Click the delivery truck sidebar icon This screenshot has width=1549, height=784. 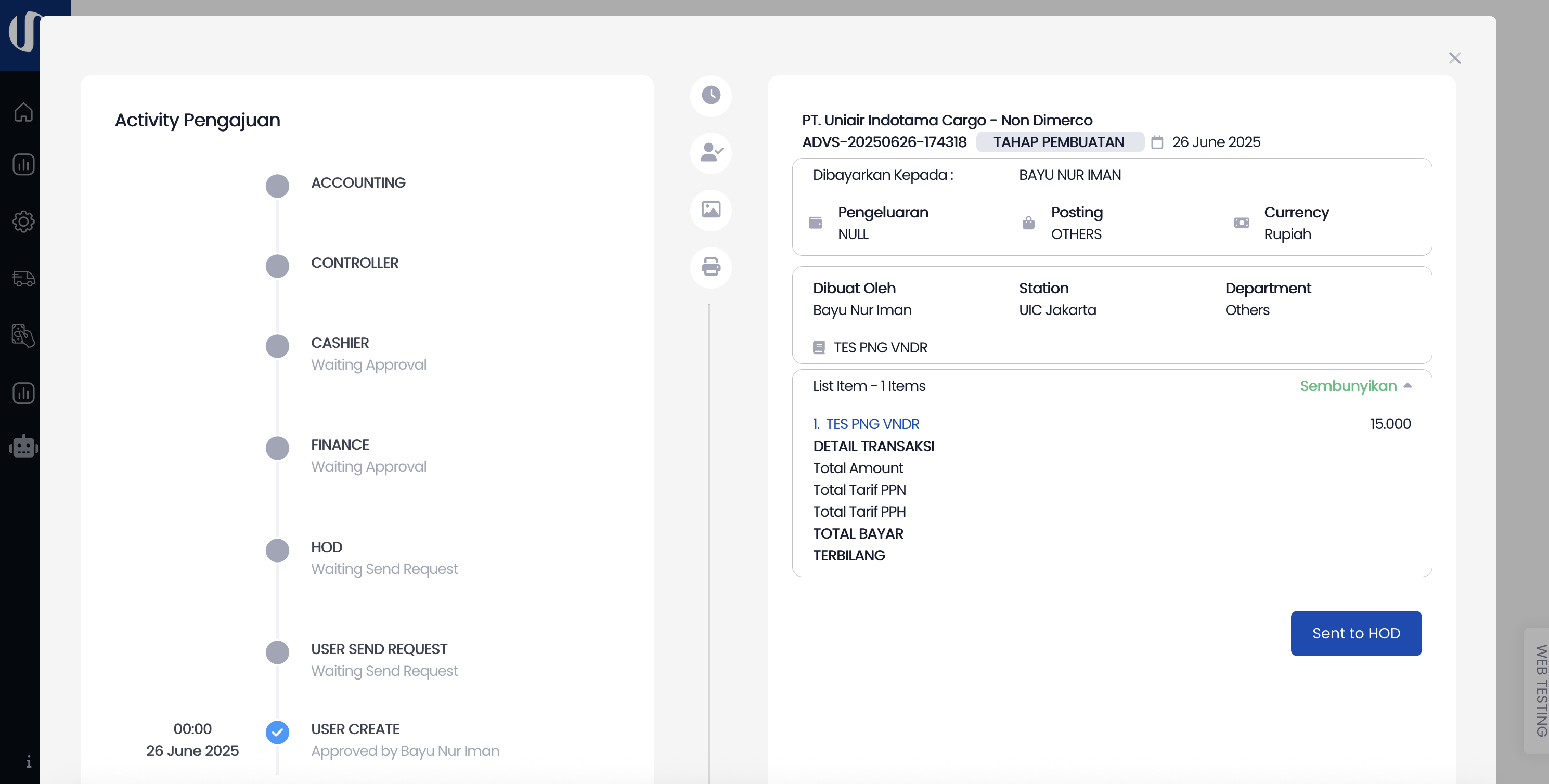23,278
